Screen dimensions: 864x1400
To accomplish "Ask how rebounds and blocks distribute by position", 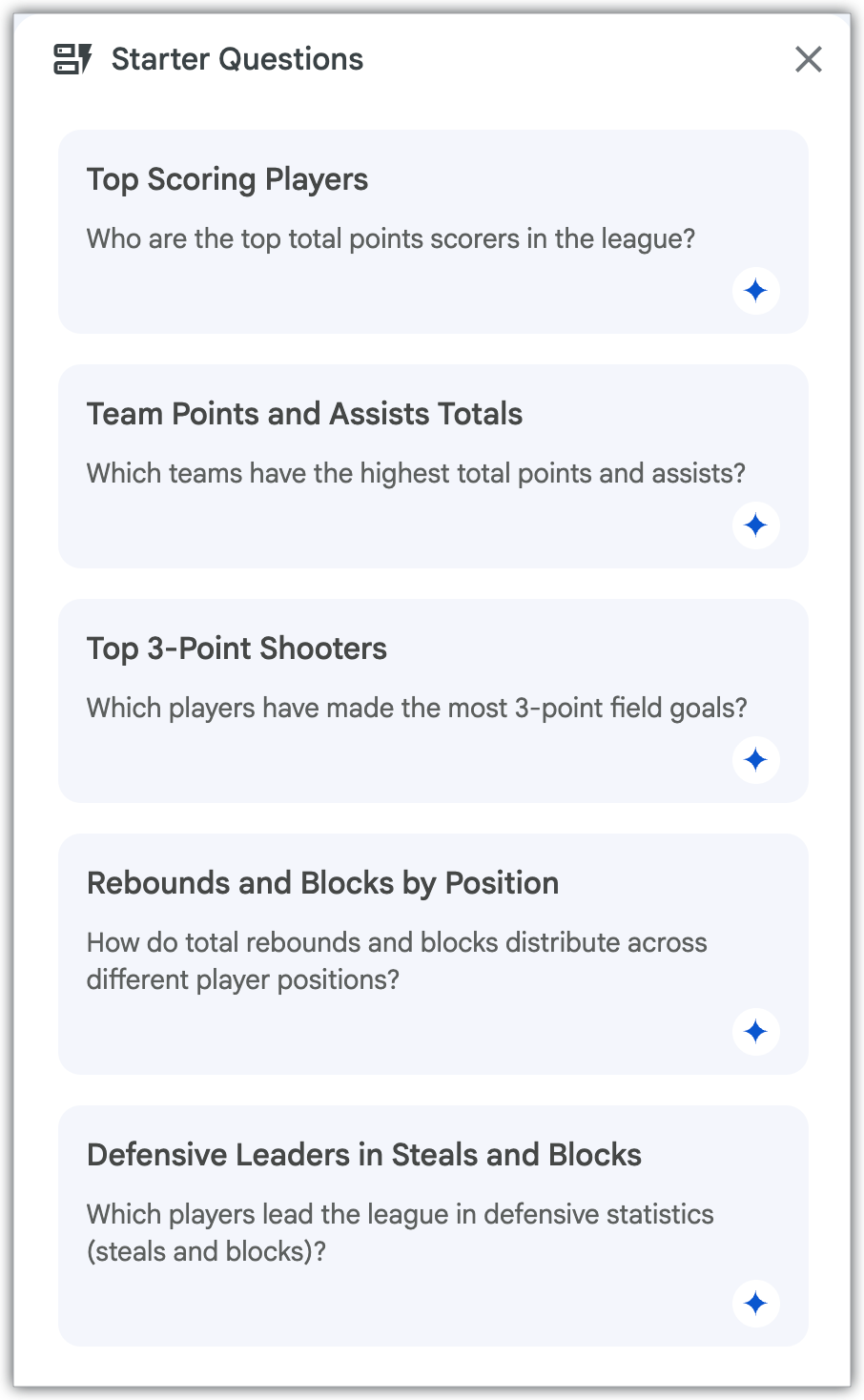I will pyautogui.click(x=397, y=961).
